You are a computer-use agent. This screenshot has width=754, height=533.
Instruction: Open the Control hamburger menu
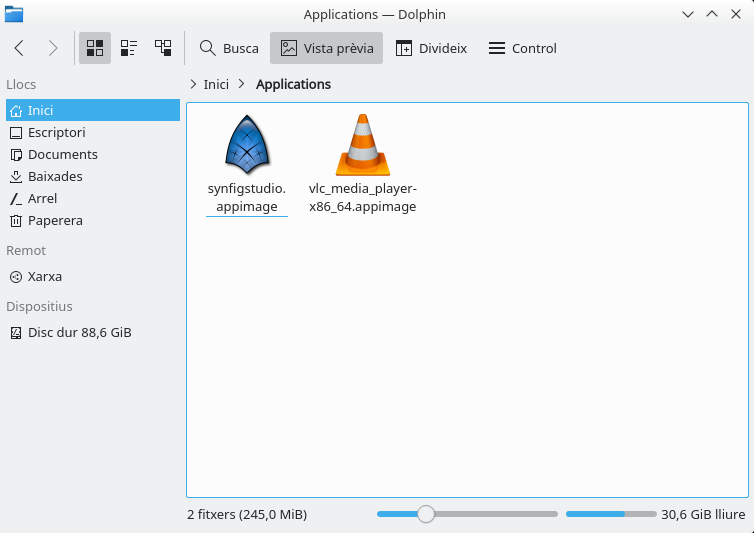[x=523, y=48]
